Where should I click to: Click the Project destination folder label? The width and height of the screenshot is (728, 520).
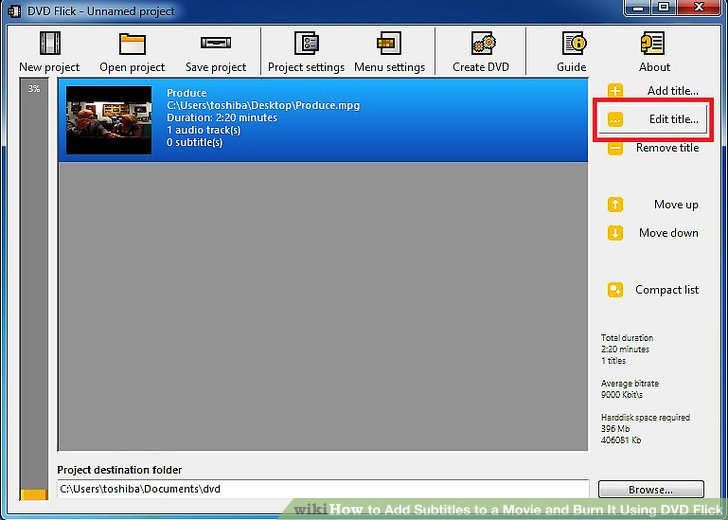pos(120,470)
